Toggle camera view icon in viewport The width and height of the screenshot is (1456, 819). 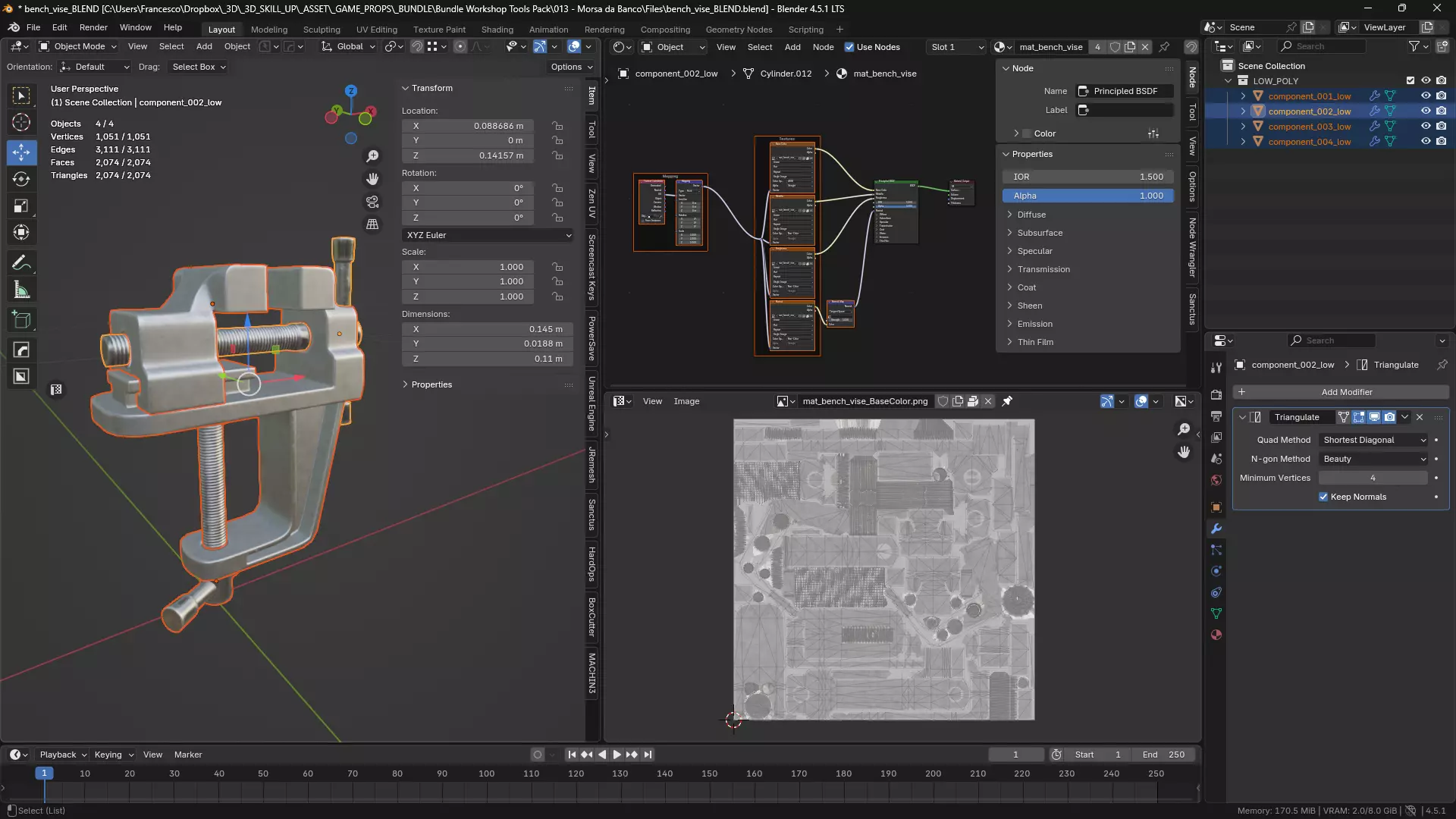pos(372,202)
